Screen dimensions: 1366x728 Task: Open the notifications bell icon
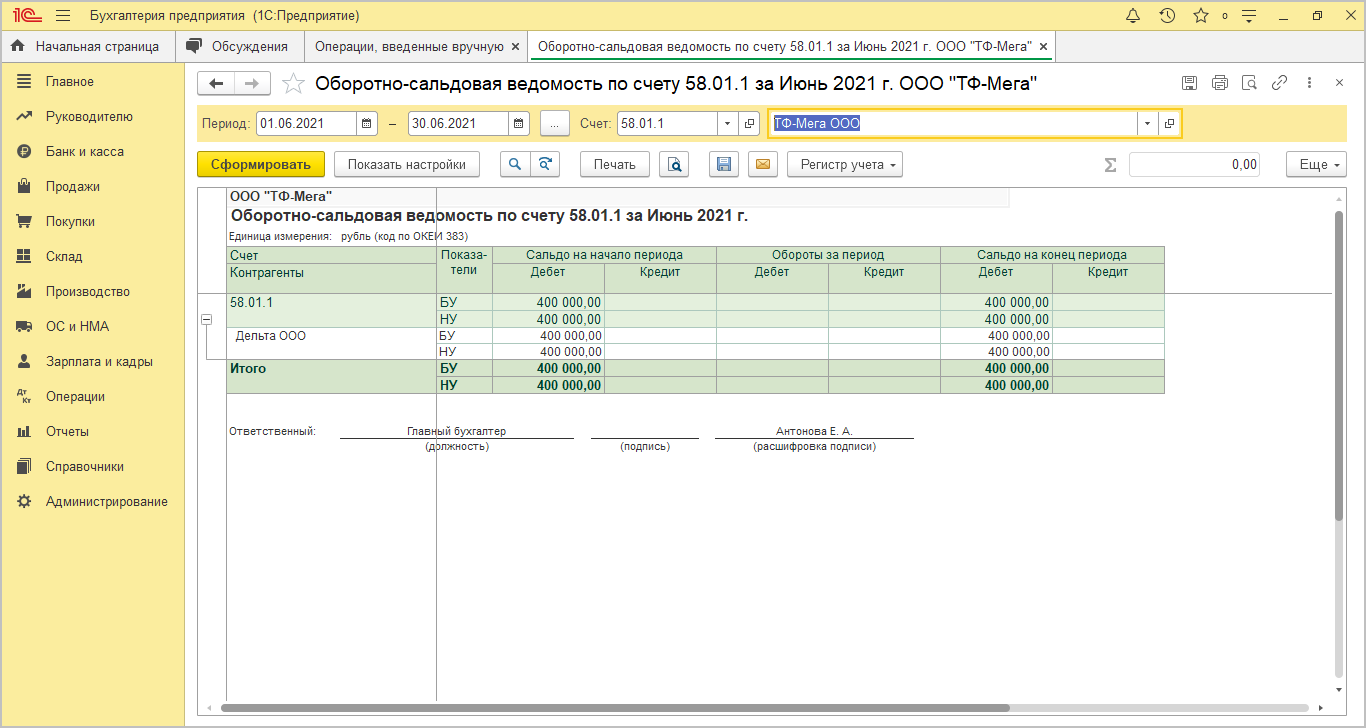[1133, 16]
